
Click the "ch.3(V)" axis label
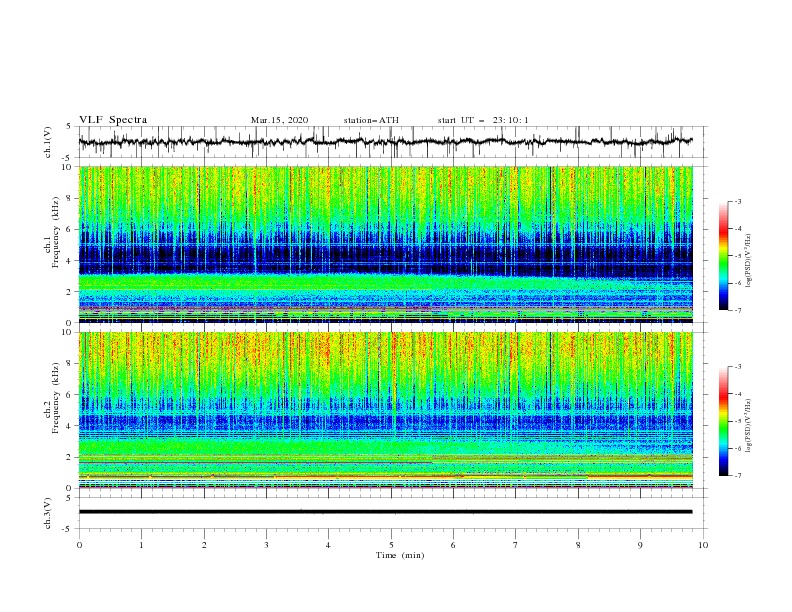(48, 513)
